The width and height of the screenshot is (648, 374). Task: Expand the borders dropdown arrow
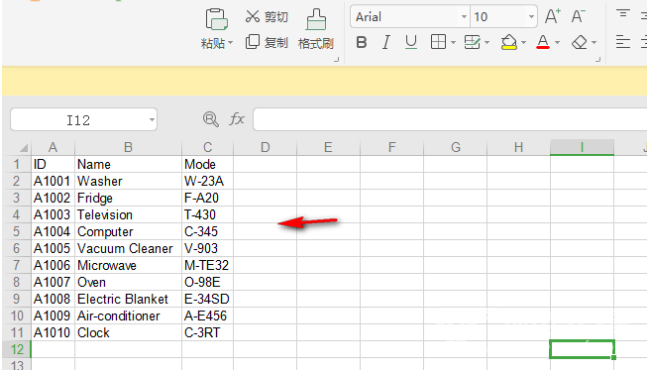(x=453, y=43)
